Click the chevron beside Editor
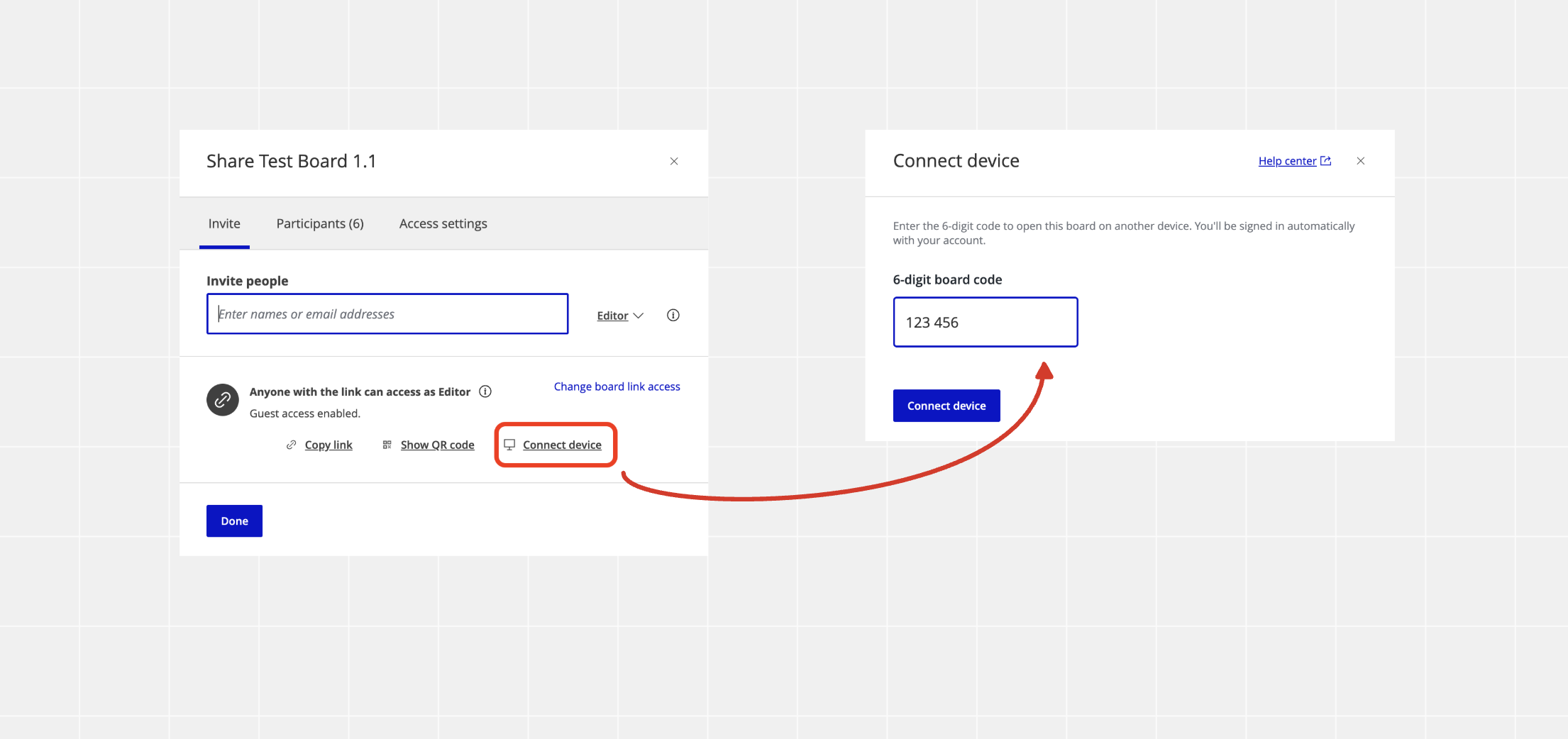Viewport: 1568px width, 739px height. pyautogui.click(x=638, y=316)
